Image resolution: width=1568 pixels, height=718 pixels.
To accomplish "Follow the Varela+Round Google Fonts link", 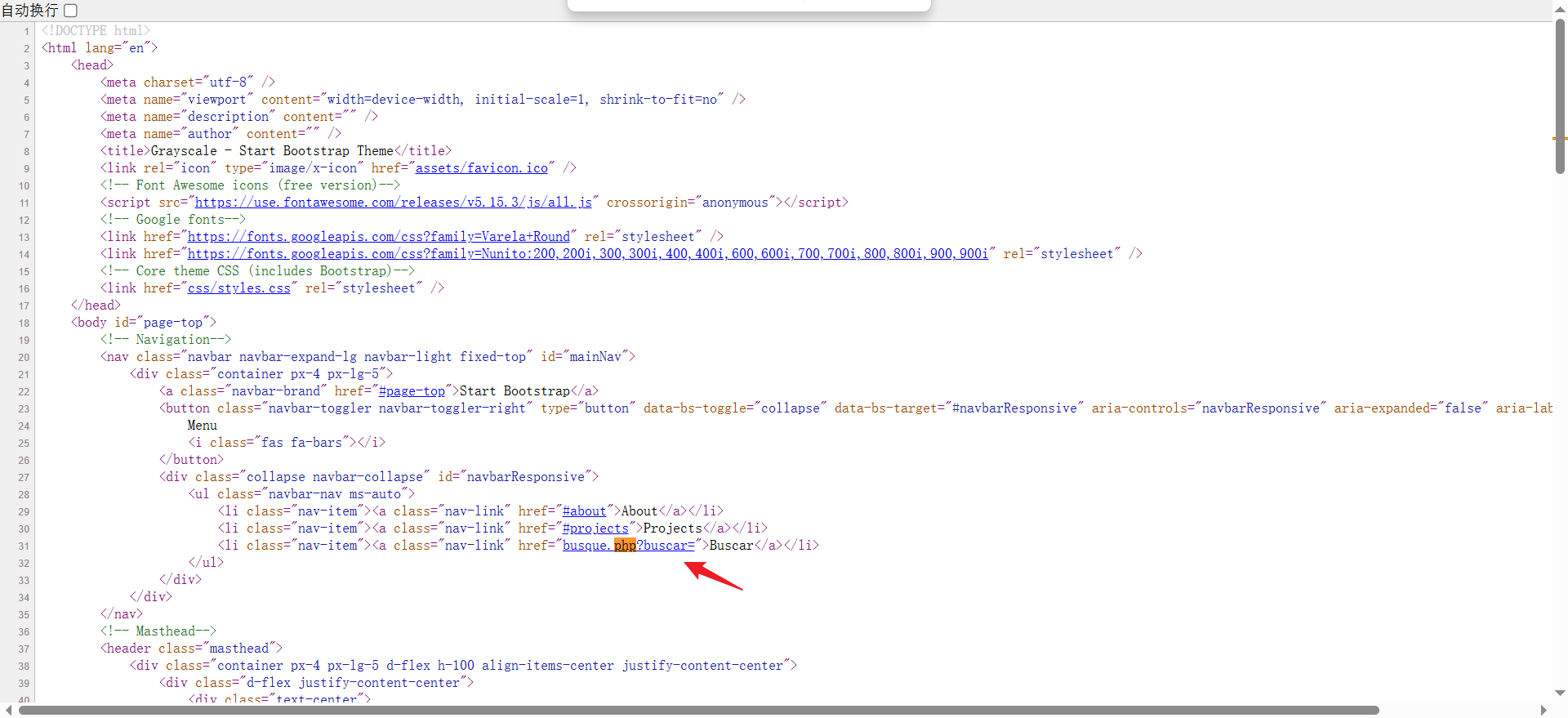I will tap(378, 237).
